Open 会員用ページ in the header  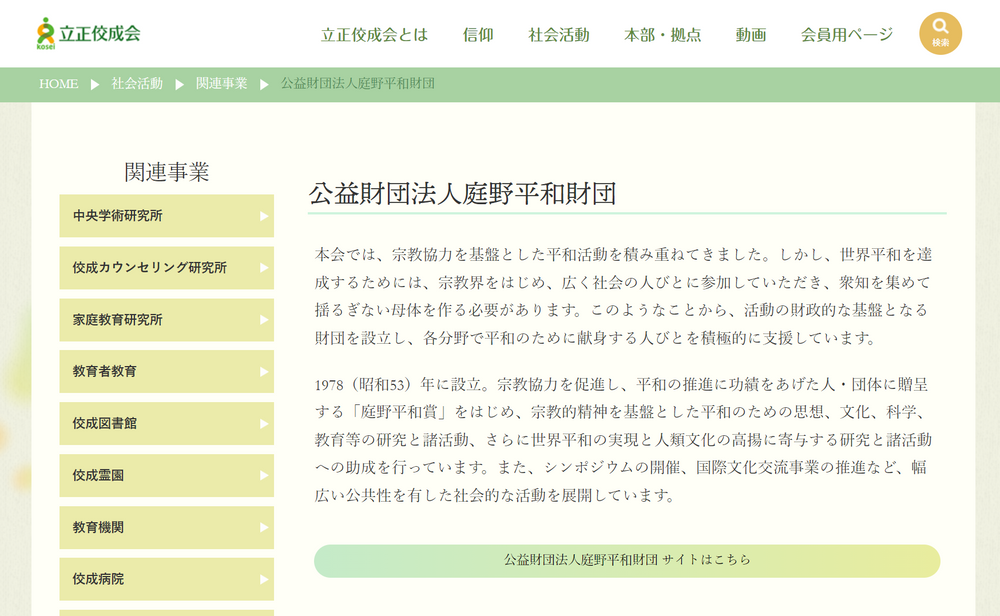click(x=847, y=35)
